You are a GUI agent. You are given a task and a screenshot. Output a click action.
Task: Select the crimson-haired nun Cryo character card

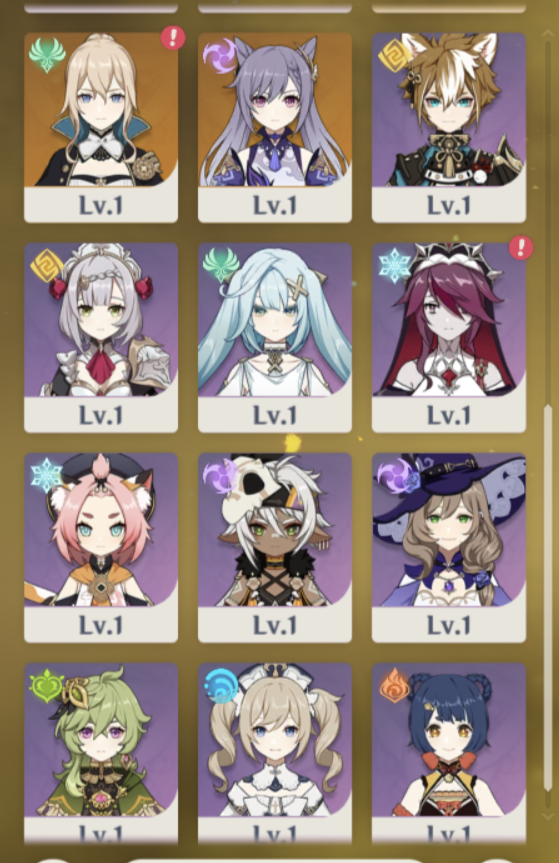pos(448,337)
